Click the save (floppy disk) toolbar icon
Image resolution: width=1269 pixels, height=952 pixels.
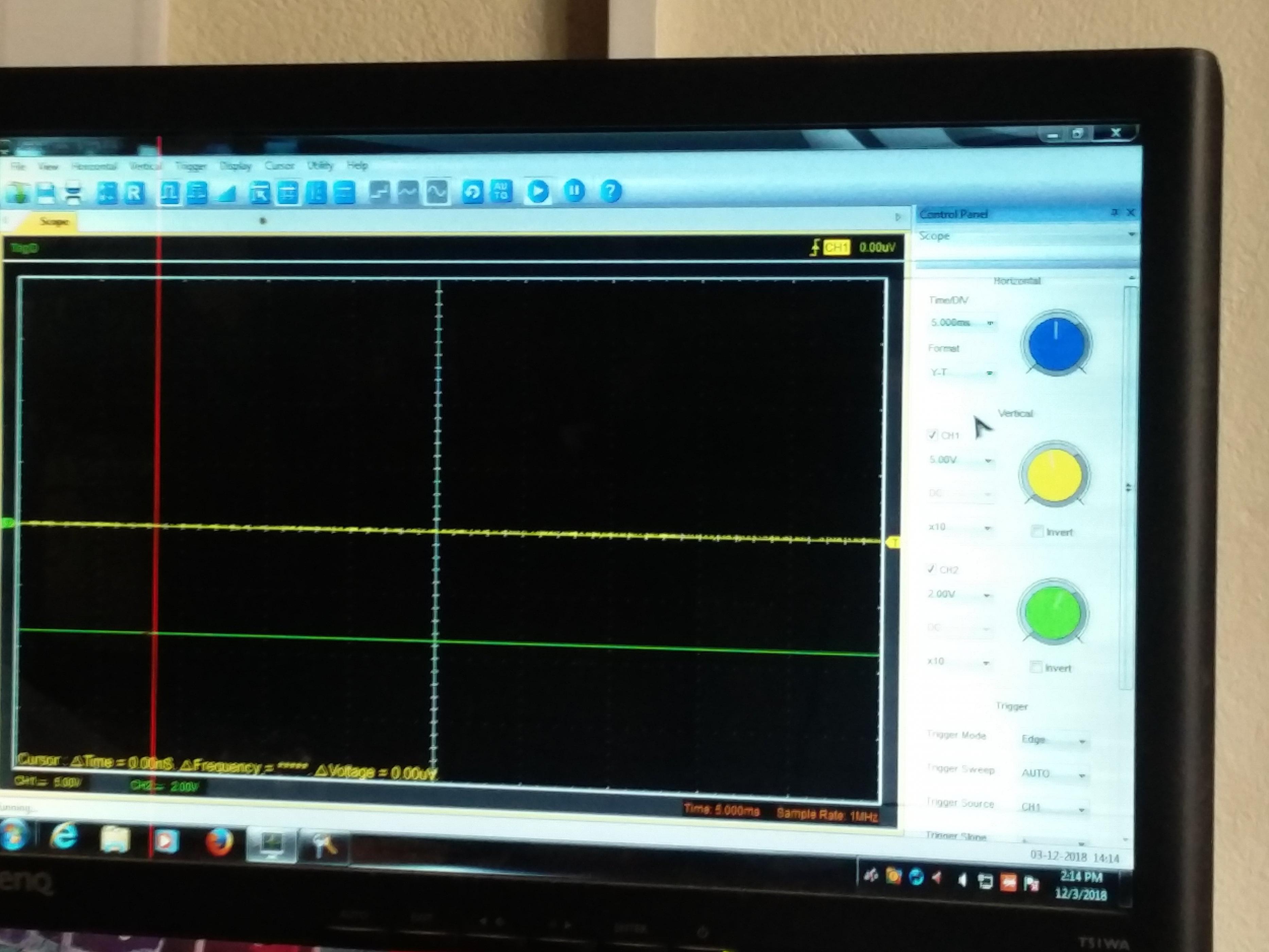coord(46,193)
